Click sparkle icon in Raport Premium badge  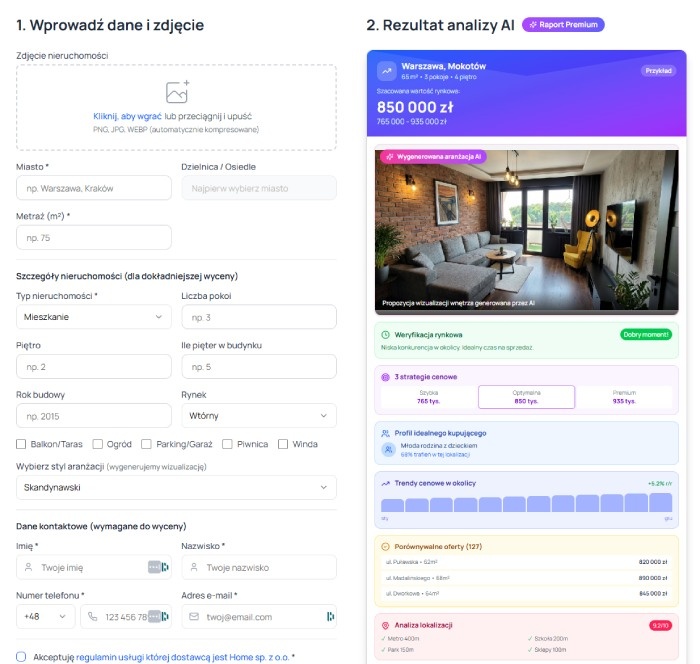point(533,25)
